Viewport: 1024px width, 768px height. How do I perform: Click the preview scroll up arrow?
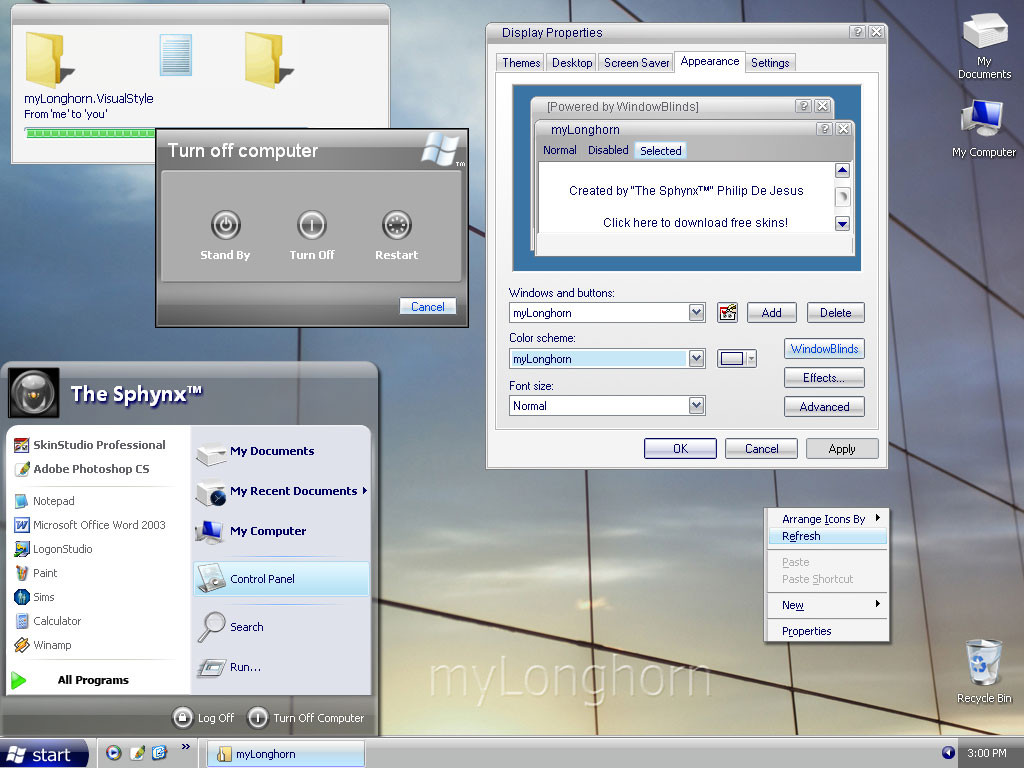point(842,170)
